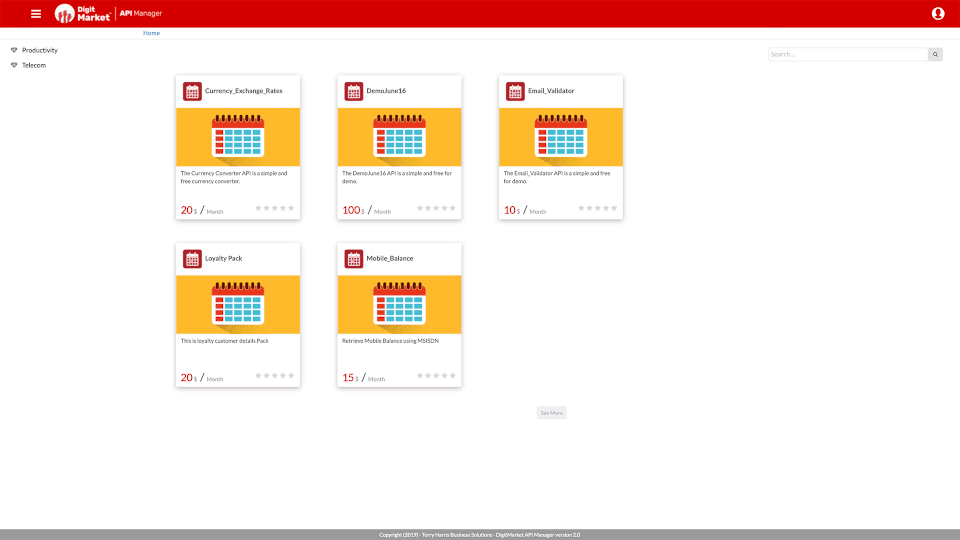Select the Telecom category
Image resolution: width=960 pixels, height=540 pixels.
pyautogui.click(x=34, y=65)
